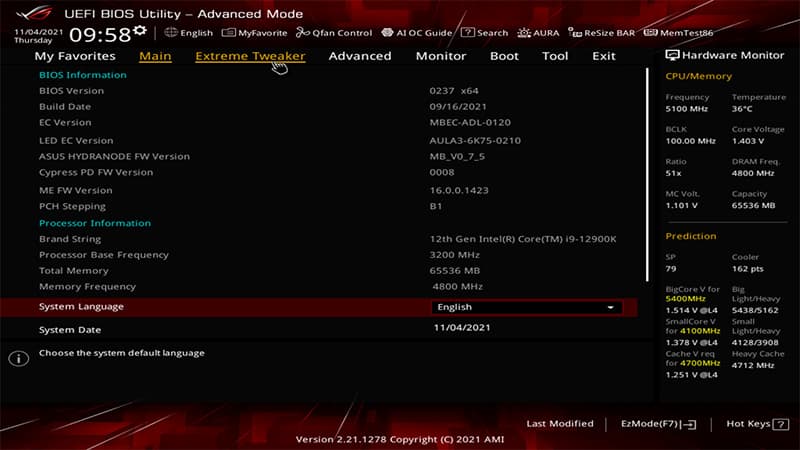Open the Boot tab
Viewport: 800px width, 450px height.
click(504, 56)
